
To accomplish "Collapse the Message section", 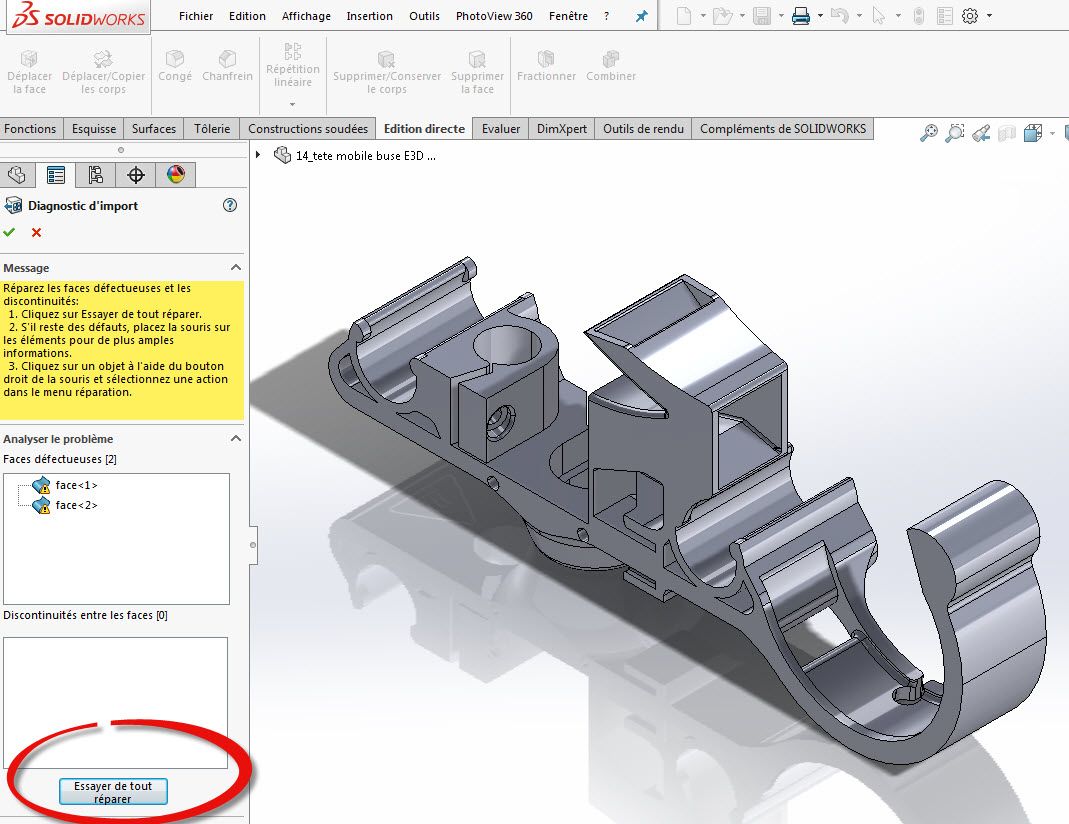I will click(x=236, y=268).
